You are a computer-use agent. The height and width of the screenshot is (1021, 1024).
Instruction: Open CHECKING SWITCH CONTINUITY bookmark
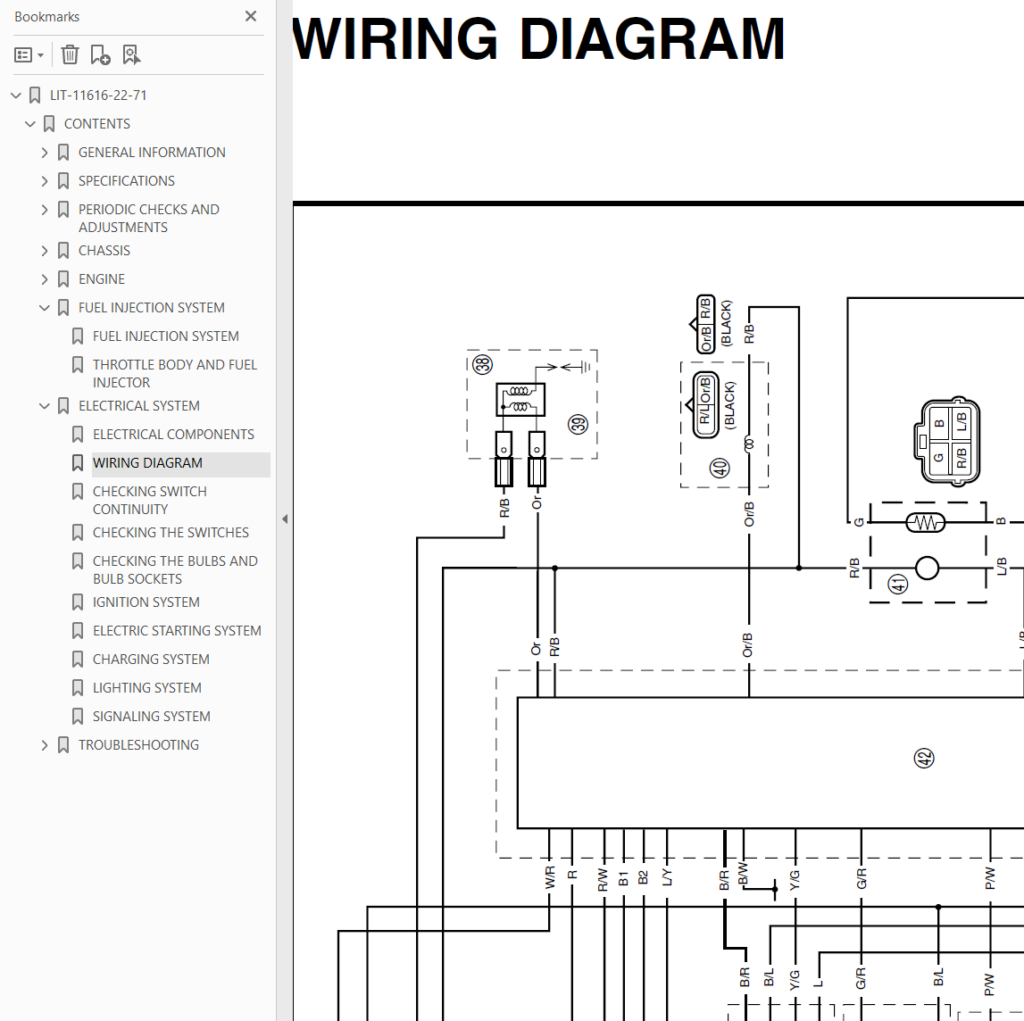tap(150, 500)
